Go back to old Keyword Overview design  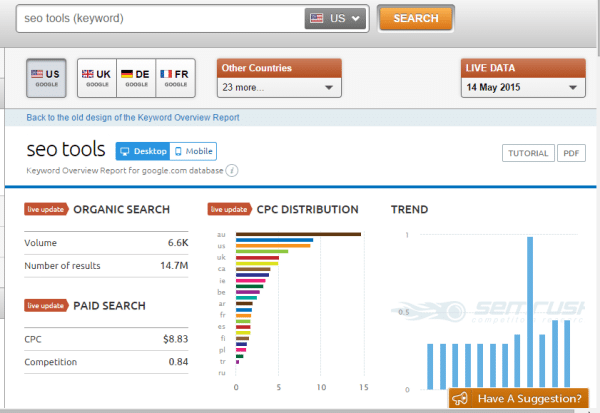point(133,118)
